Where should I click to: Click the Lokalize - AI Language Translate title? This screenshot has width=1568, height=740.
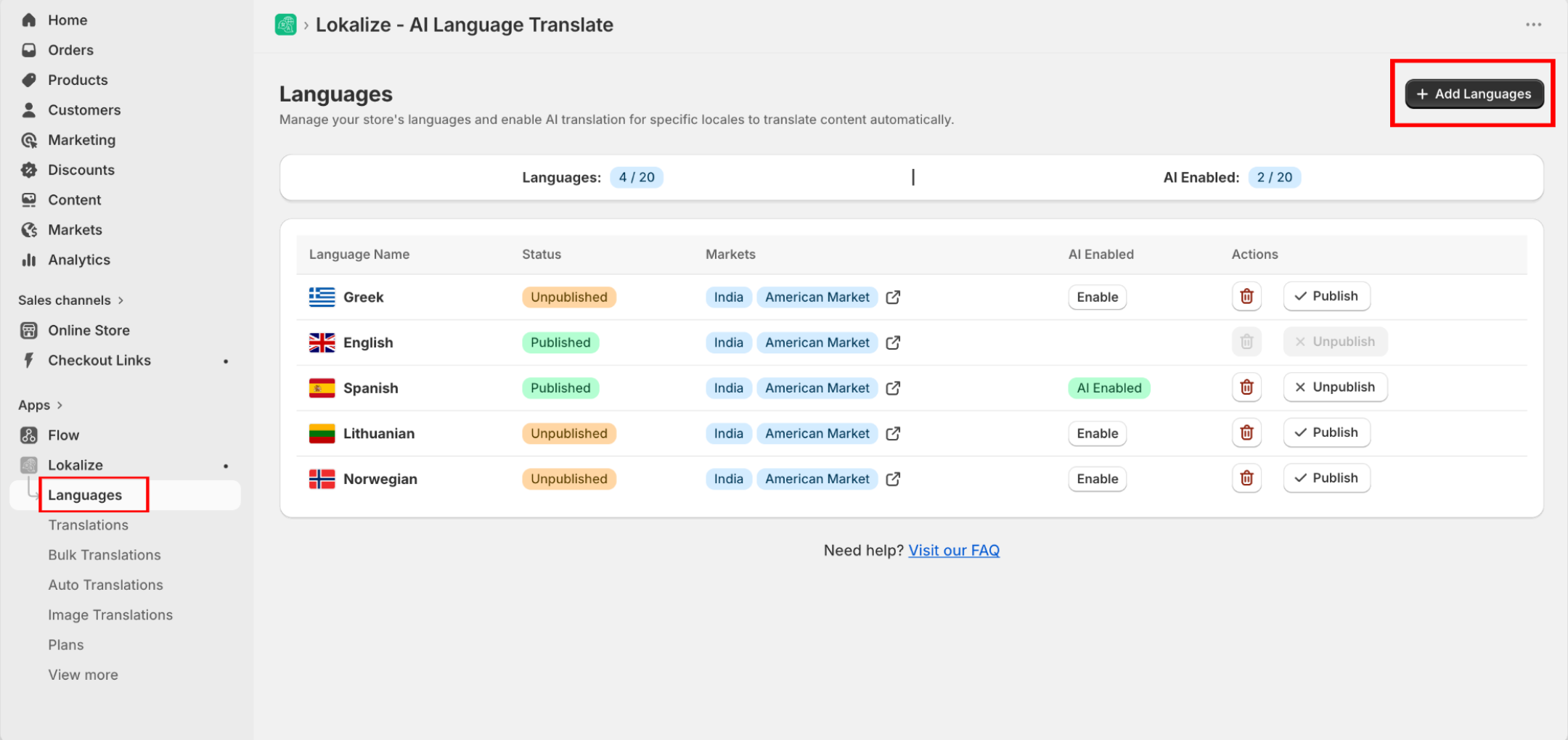464,25
